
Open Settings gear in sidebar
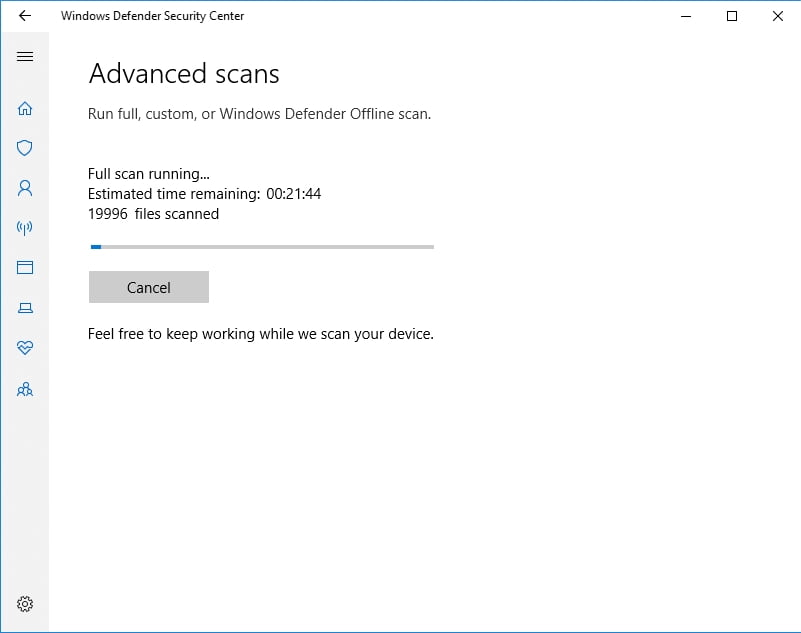pyautogui.click(x=25, y=604)
